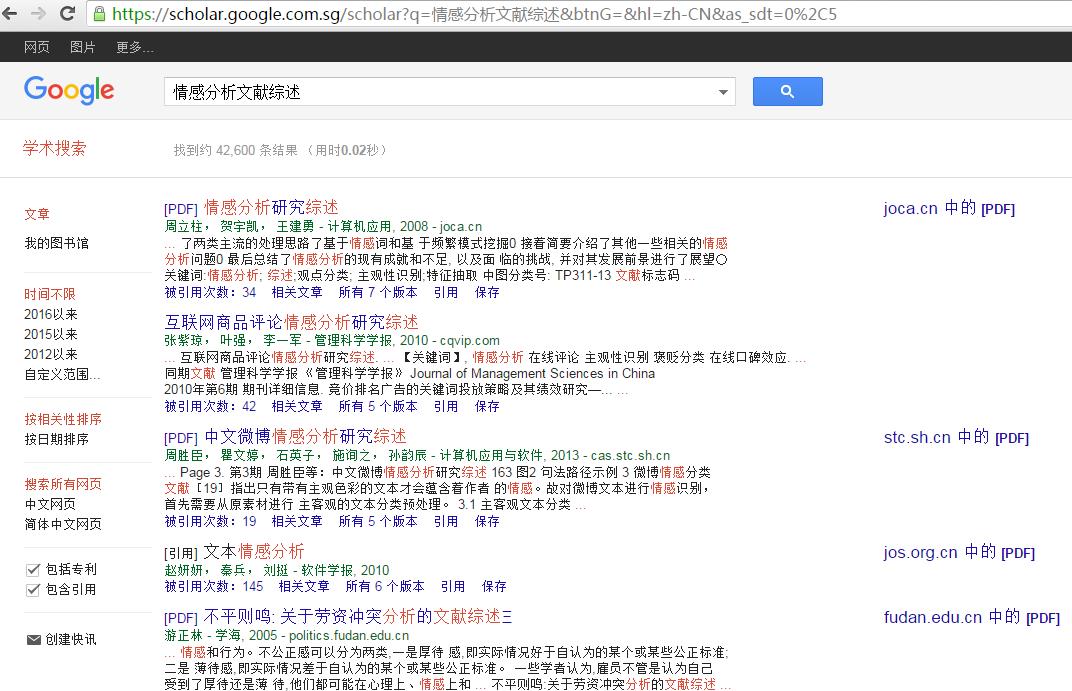
Task: Click the forward arrow in the browser
Action: tap(39, 14)
